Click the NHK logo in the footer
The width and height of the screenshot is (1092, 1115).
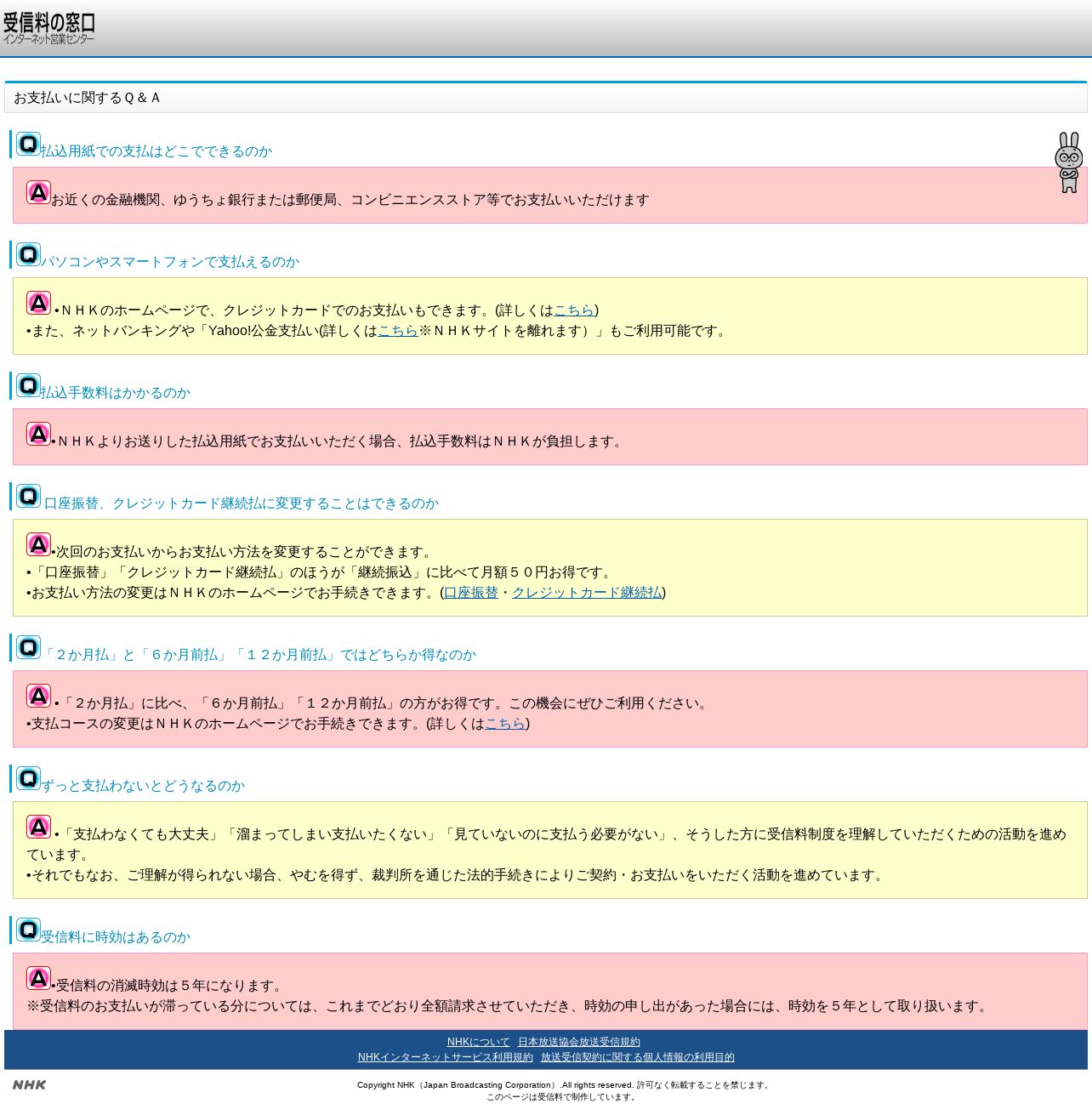30,1084
